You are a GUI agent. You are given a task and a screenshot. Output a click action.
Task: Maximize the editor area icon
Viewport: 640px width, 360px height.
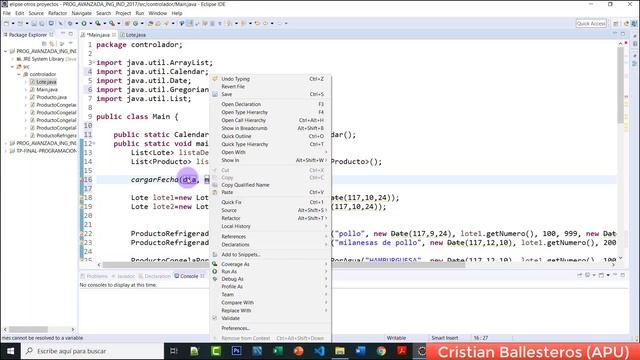[623, 34]
